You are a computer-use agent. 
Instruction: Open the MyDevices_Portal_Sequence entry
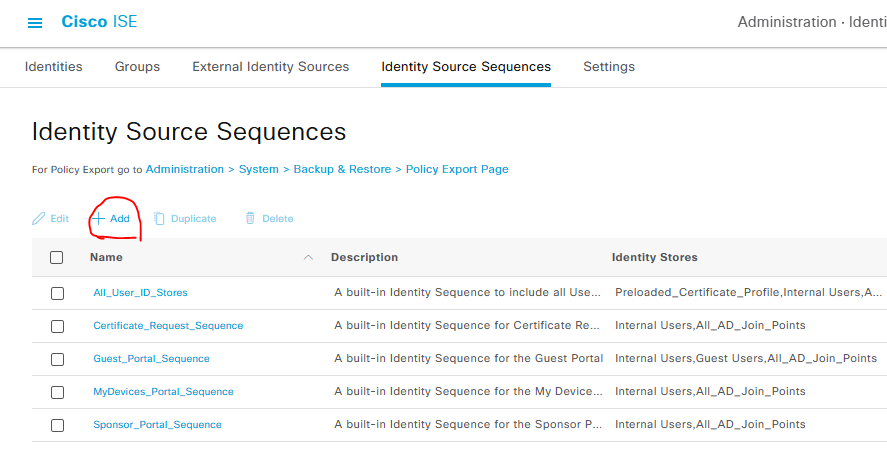(163, 391)
